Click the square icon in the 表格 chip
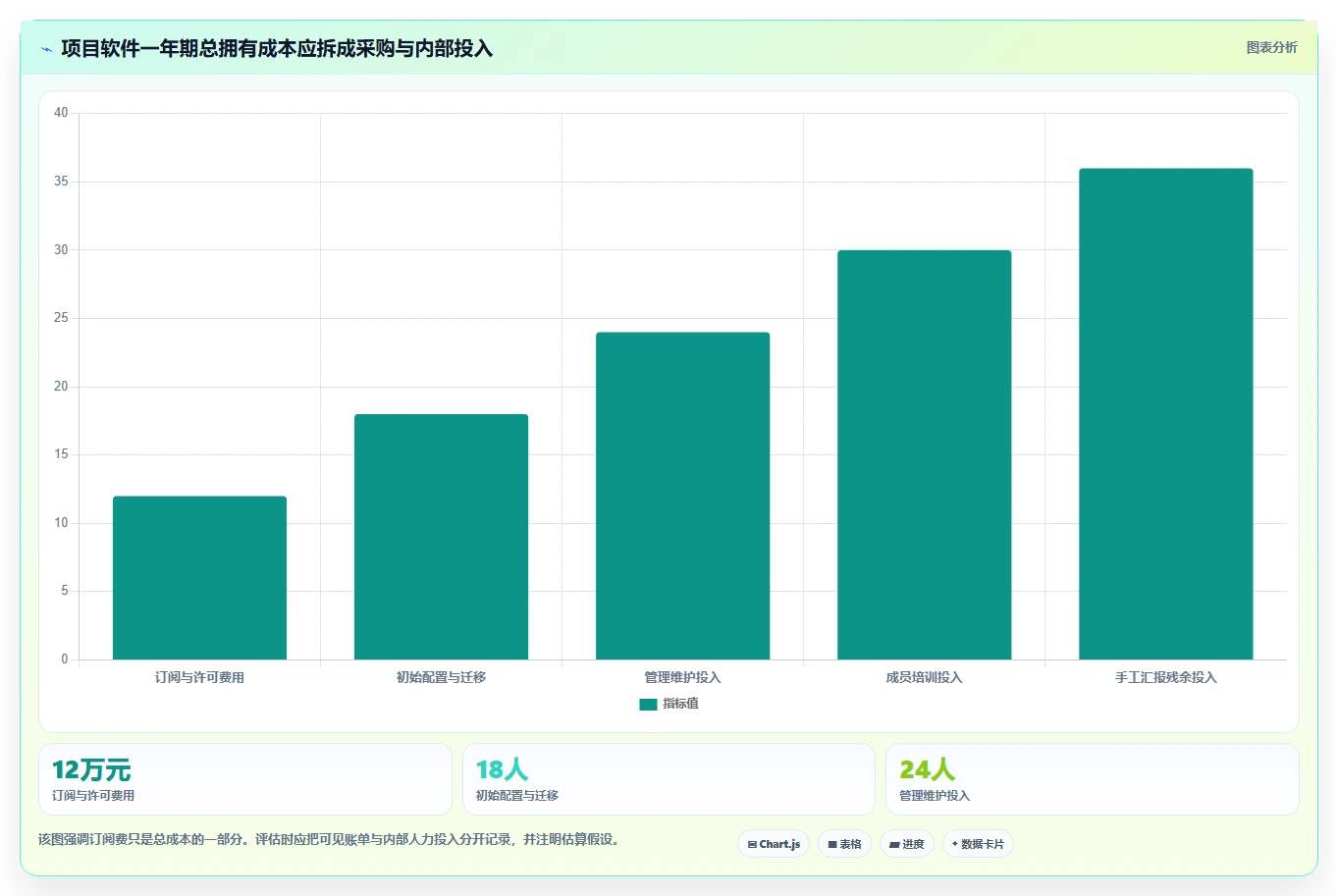This screenshot has height=896, width=1338. click(832, 844)
